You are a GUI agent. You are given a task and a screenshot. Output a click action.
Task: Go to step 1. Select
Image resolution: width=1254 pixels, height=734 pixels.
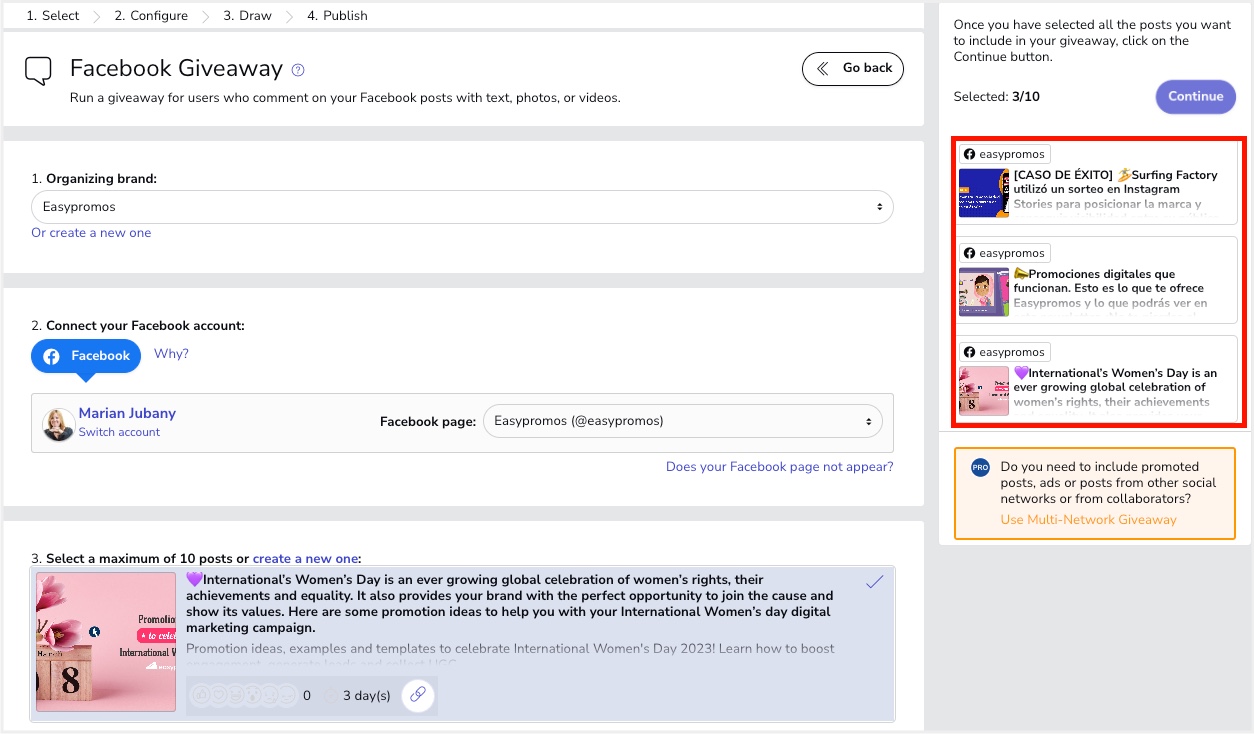(x=53, y=15)
